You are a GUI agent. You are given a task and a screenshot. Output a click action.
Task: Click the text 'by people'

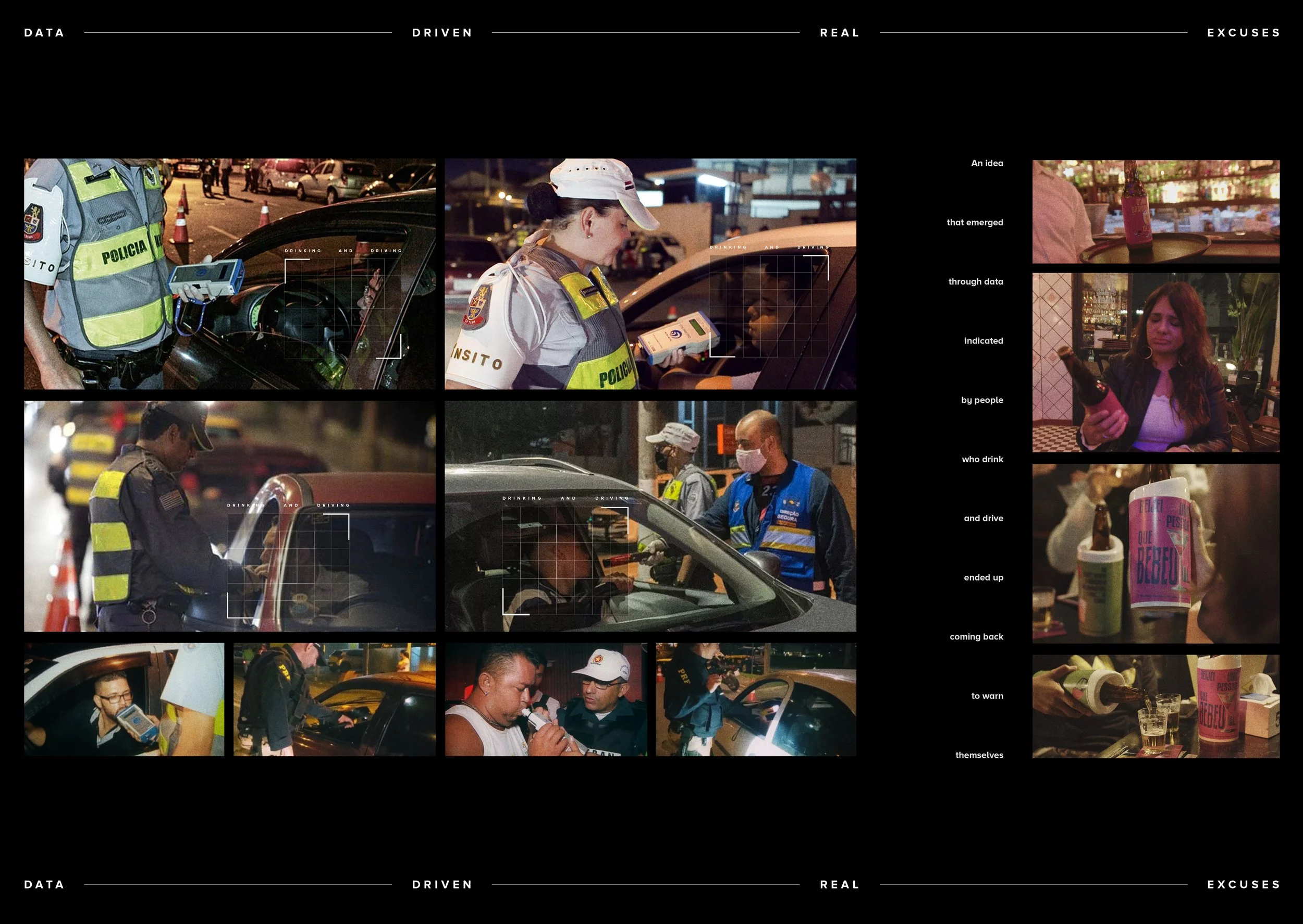[982, 400]
